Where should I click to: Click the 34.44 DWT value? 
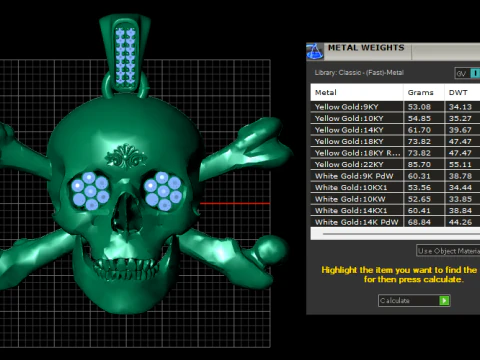pyautogui.click(x=460, y=187)
